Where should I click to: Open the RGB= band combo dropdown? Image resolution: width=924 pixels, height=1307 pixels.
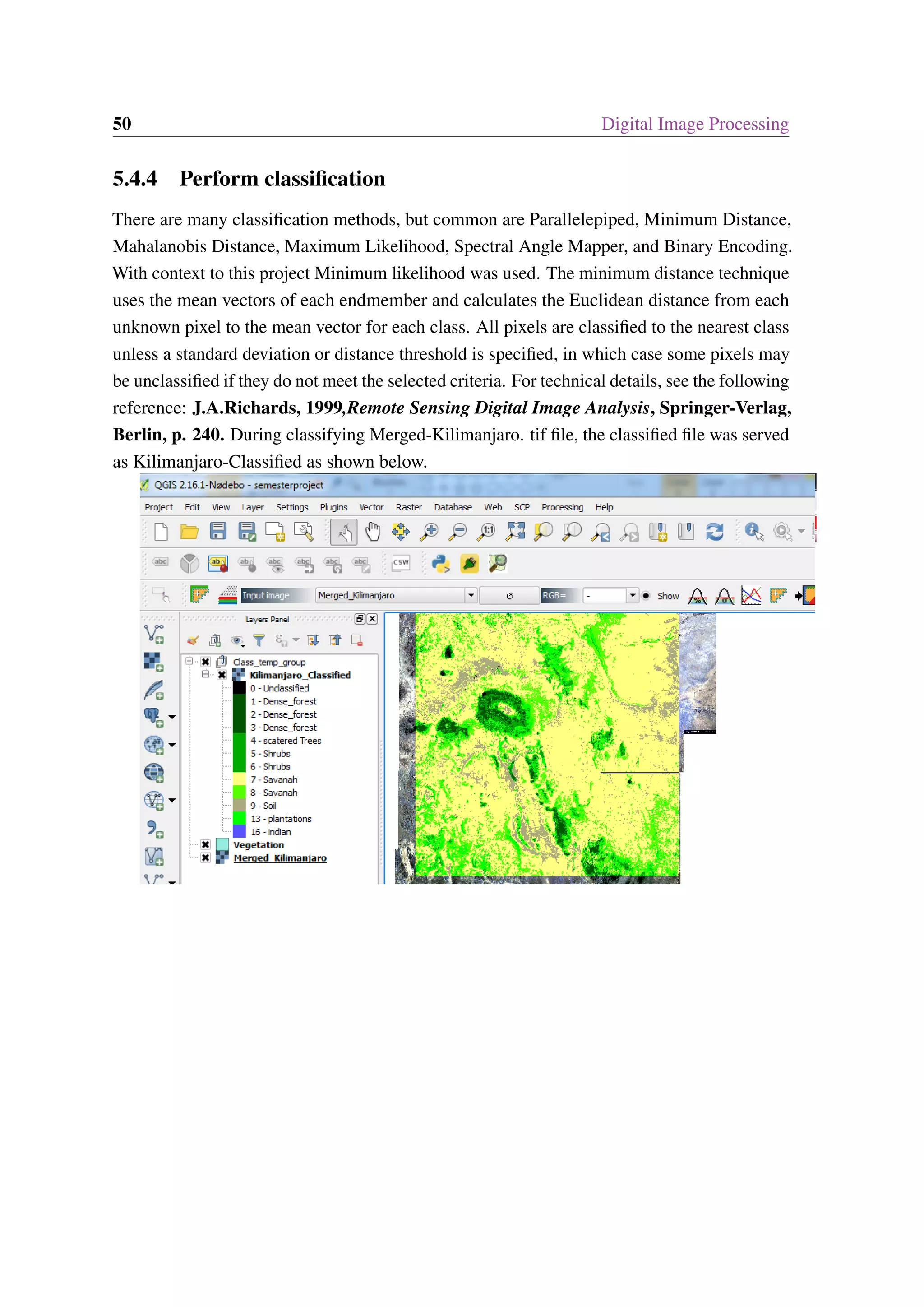tap(632, 595)
